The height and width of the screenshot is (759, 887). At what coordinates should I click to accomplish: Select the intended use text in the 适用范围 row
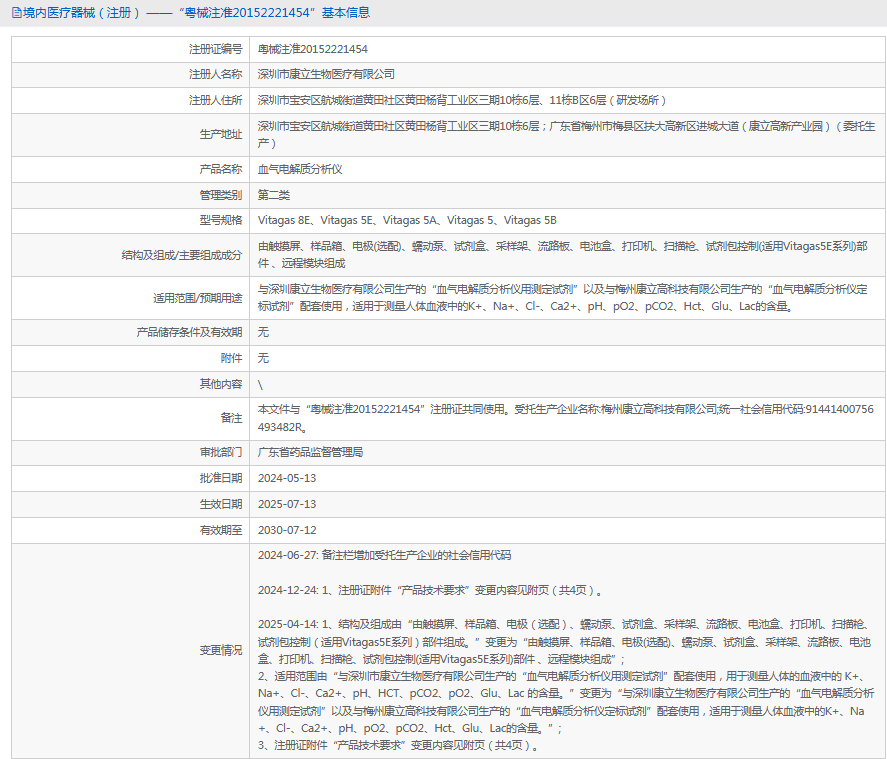563,297
